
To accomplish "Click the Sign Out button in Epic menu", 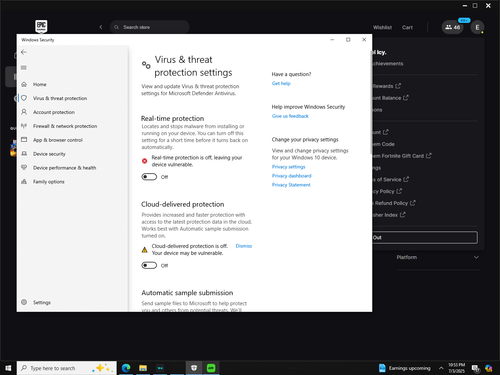I will pos(425,237).
